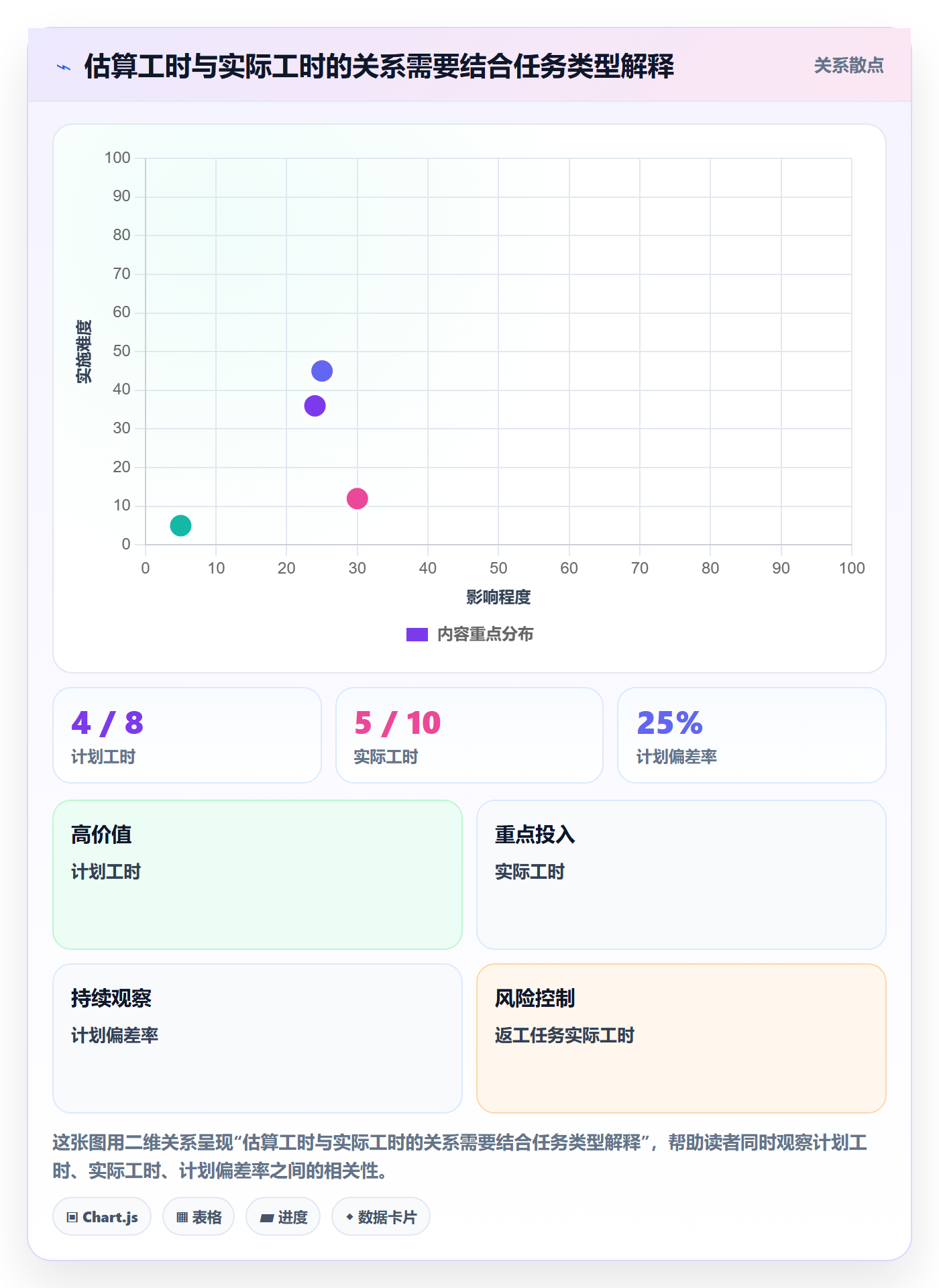Click the 影响程度 x-axis title
The height and width of the screenshot is (1288, 939).
pos(498,597)
